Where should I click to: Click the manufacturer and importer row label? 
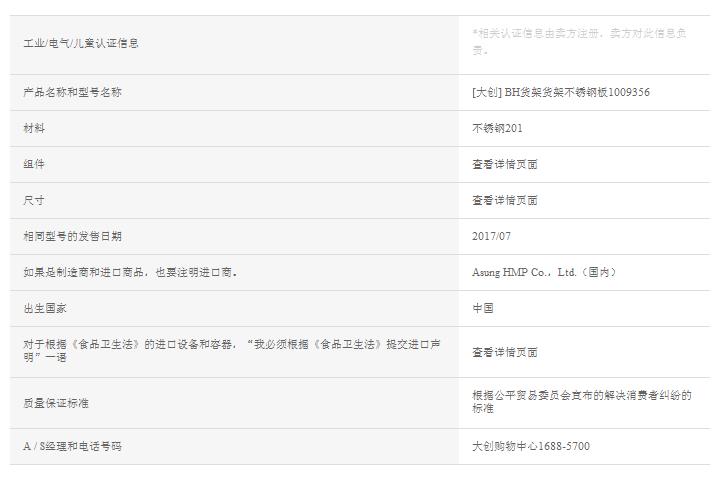[x=130, y=272]
